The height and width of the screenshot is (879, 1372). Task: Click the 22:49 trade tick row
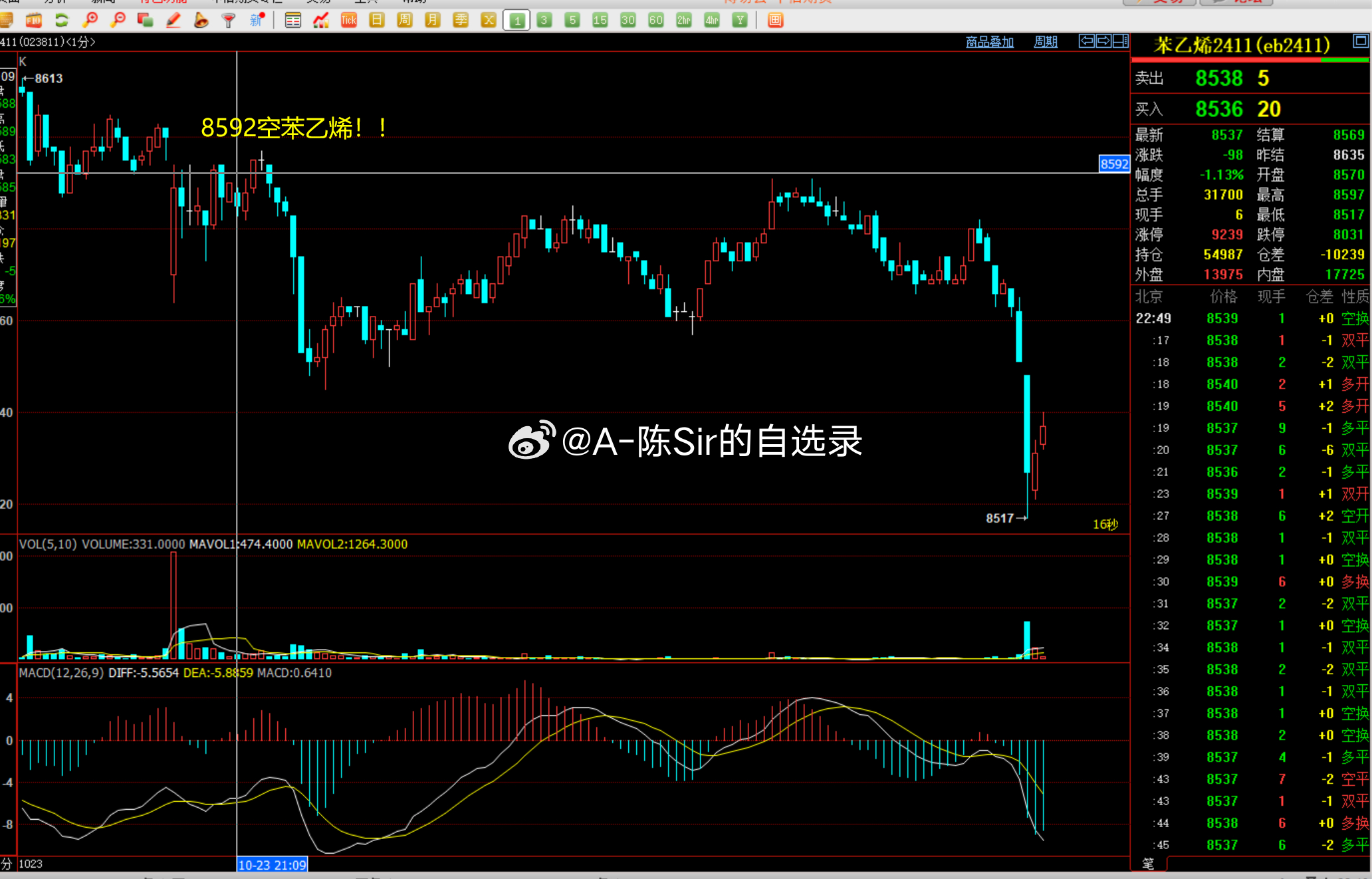pyautogui.click(x=1251, y=318)
